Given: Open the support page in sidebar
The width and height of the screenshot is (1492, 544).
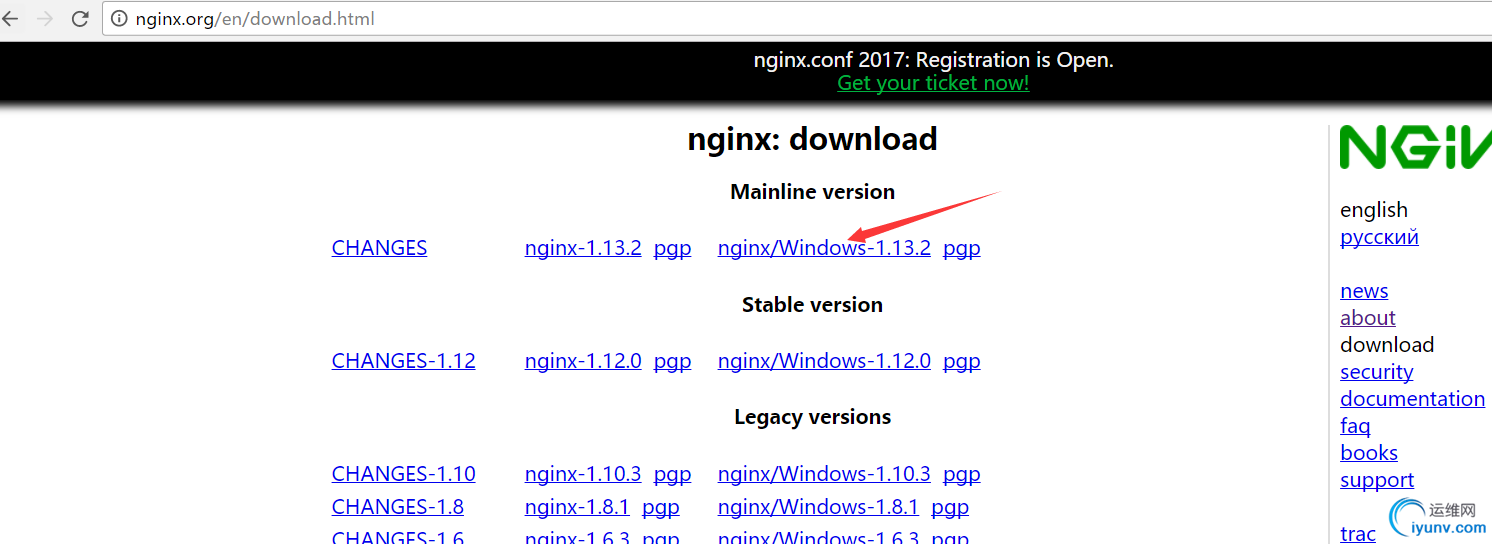Looking at the screenshot, I should click(1377, 480).
